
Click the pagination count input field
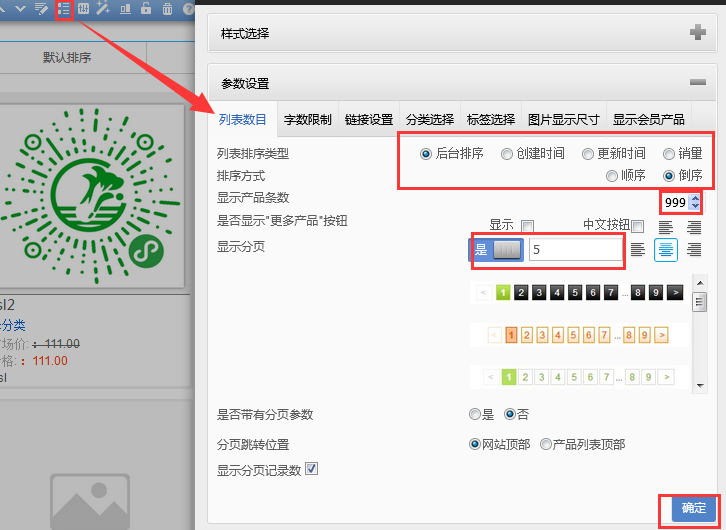[x=576, y=250]
